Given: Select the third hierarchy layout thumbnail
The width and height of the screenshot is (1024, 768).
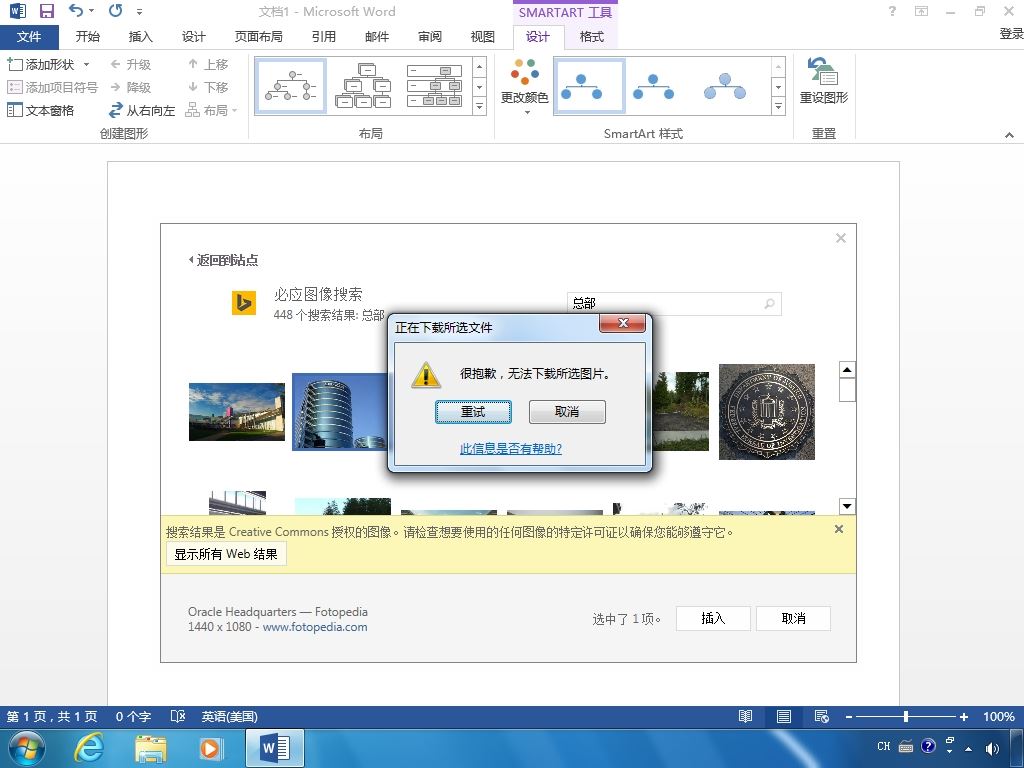Looking at the screenshot, I should coord(434,86).
